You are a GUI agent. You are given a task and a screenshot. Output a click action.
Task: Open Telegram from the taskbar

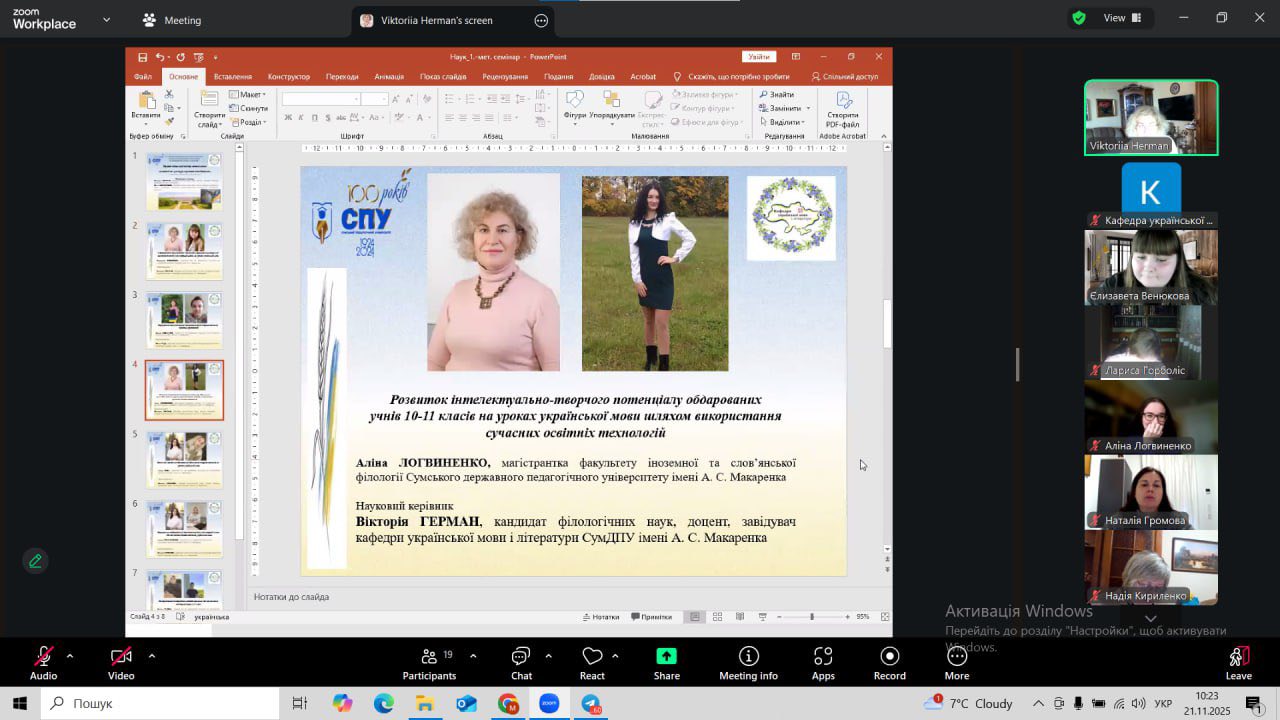[591, 704]
